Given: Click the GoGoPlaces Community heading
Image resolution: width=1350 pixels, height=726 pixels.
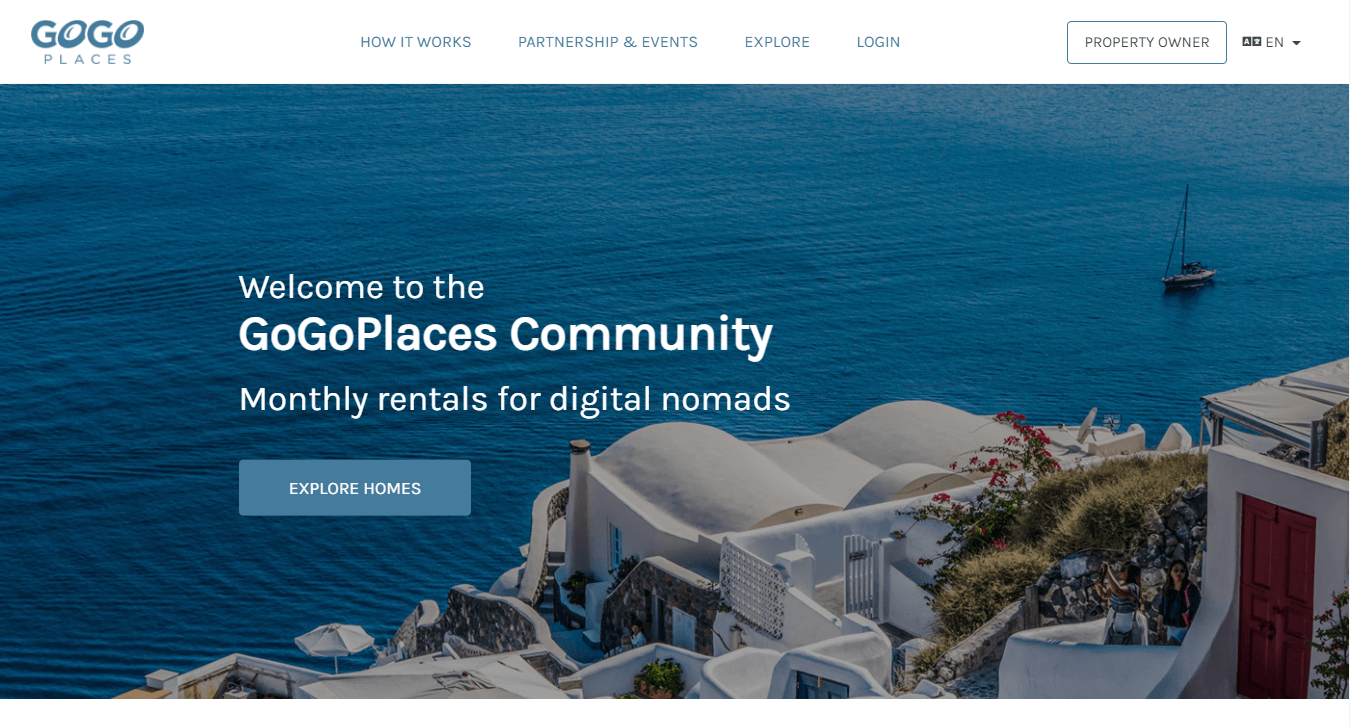Looking at the screenshot, I should 505,334.
